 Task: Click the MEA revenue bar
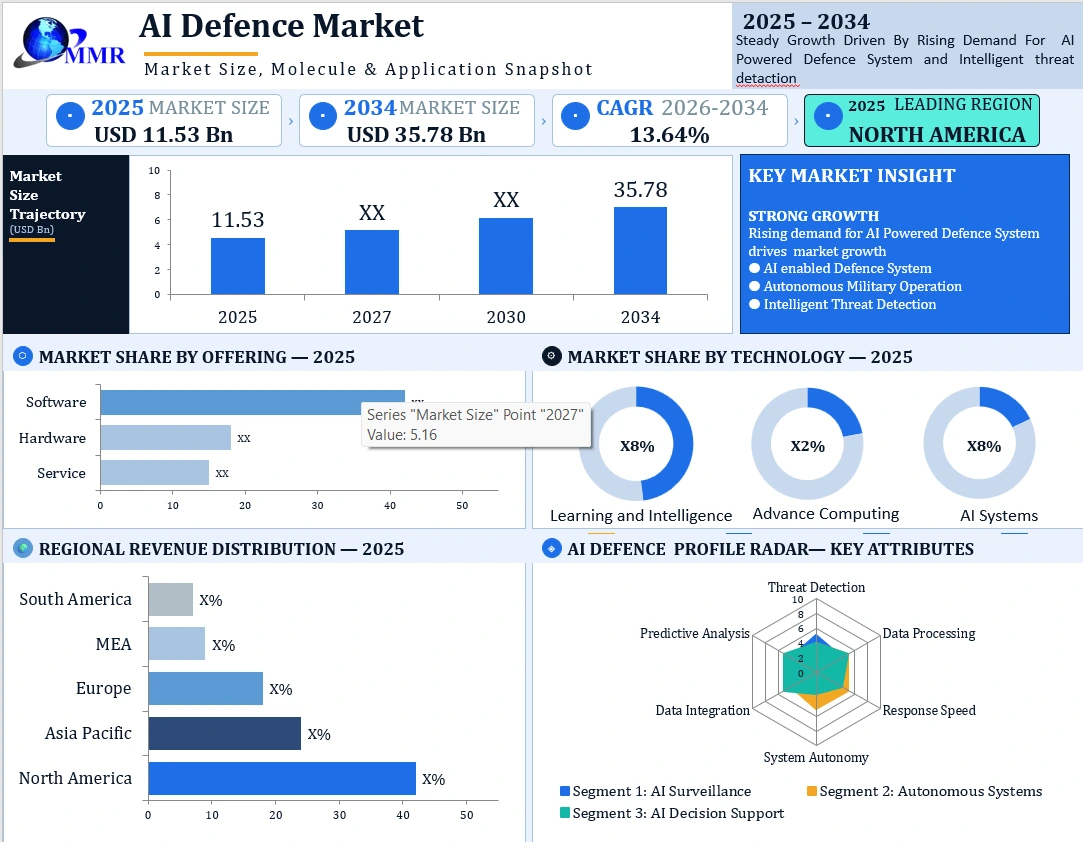(176, 643)
